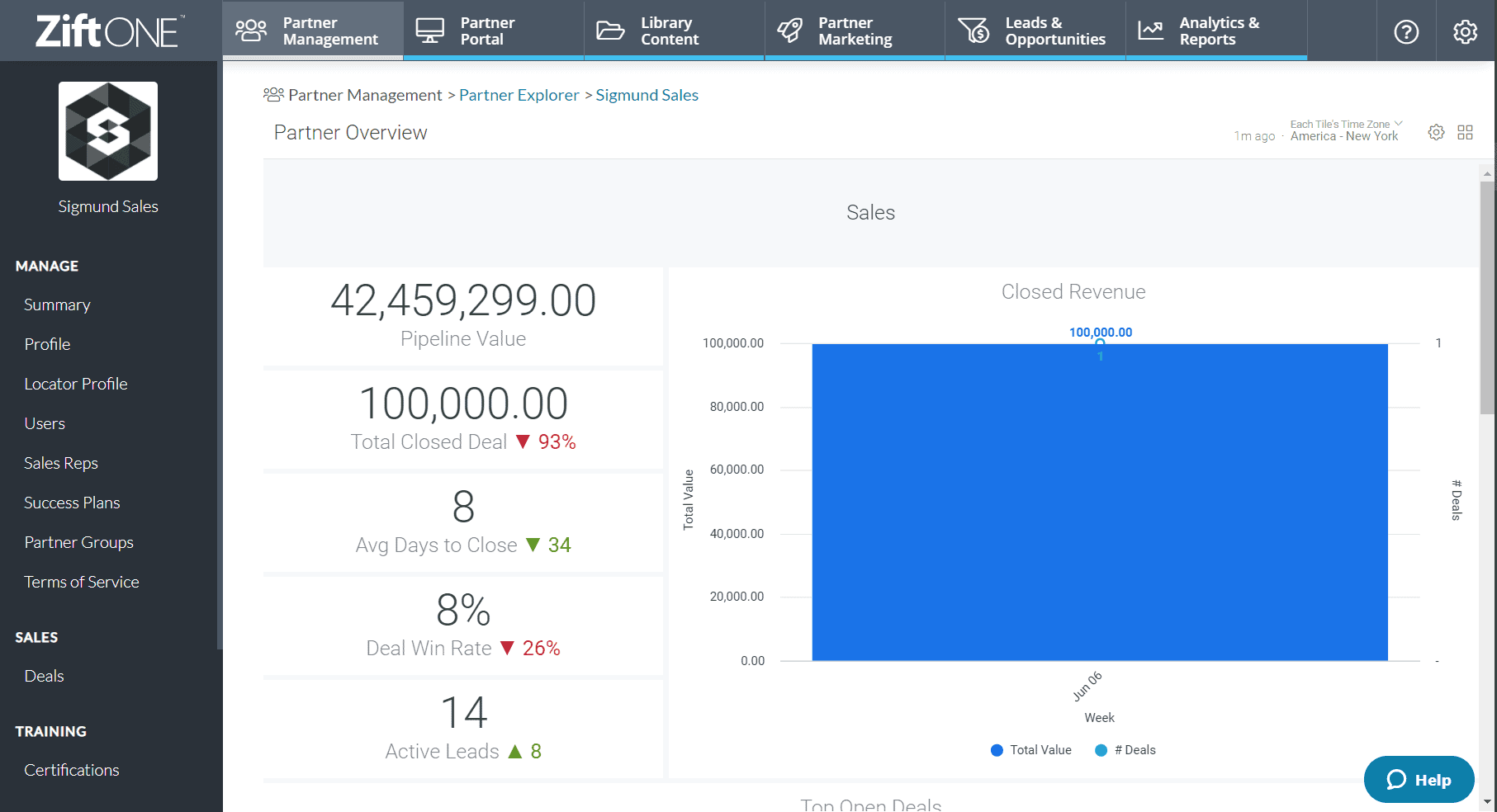The height and width of the screenshot is (812, 1497).
Task: Click the ZiftONE logo
Action: point(110,31)
